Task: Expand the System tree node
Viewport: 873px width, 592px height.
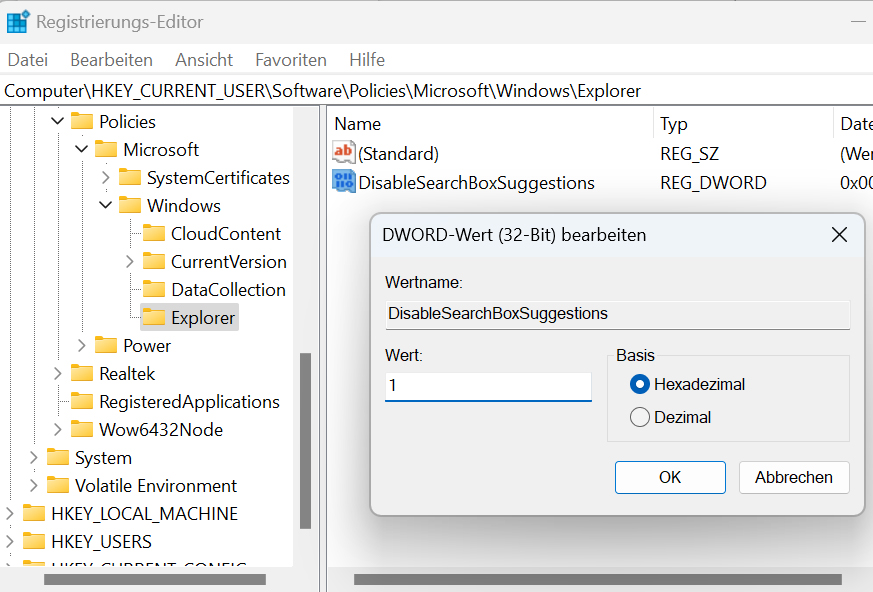Action: (34, 457)
